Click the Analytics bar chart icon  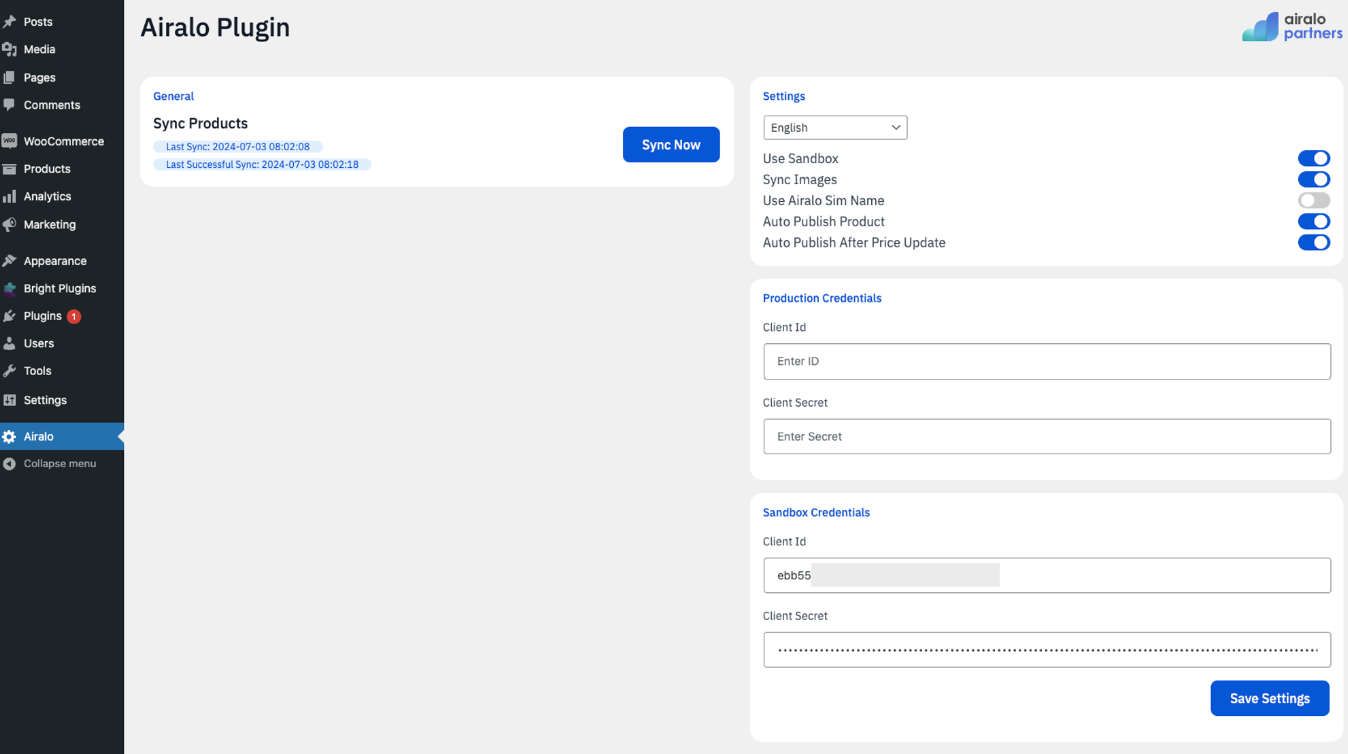[x=9, y=197]
